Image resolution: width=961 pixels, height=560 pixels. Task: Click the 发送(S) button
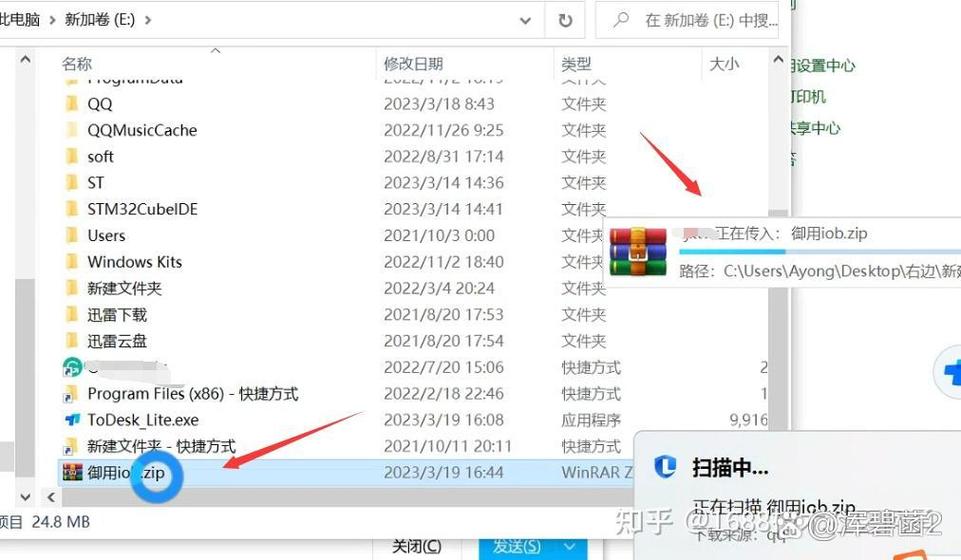click(x=517, y=547)
